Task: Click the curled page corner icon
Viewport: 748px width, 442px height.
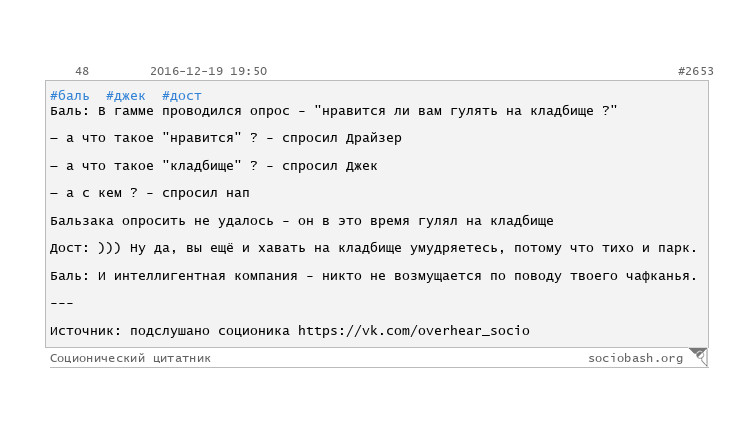Action: click(x=698, y=356)
